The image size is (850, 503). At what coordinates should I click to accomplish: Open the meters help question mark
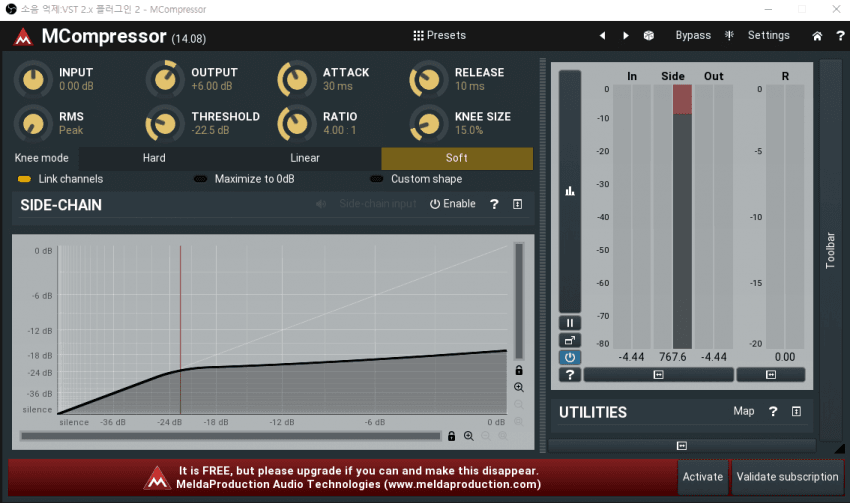point(570,375)
